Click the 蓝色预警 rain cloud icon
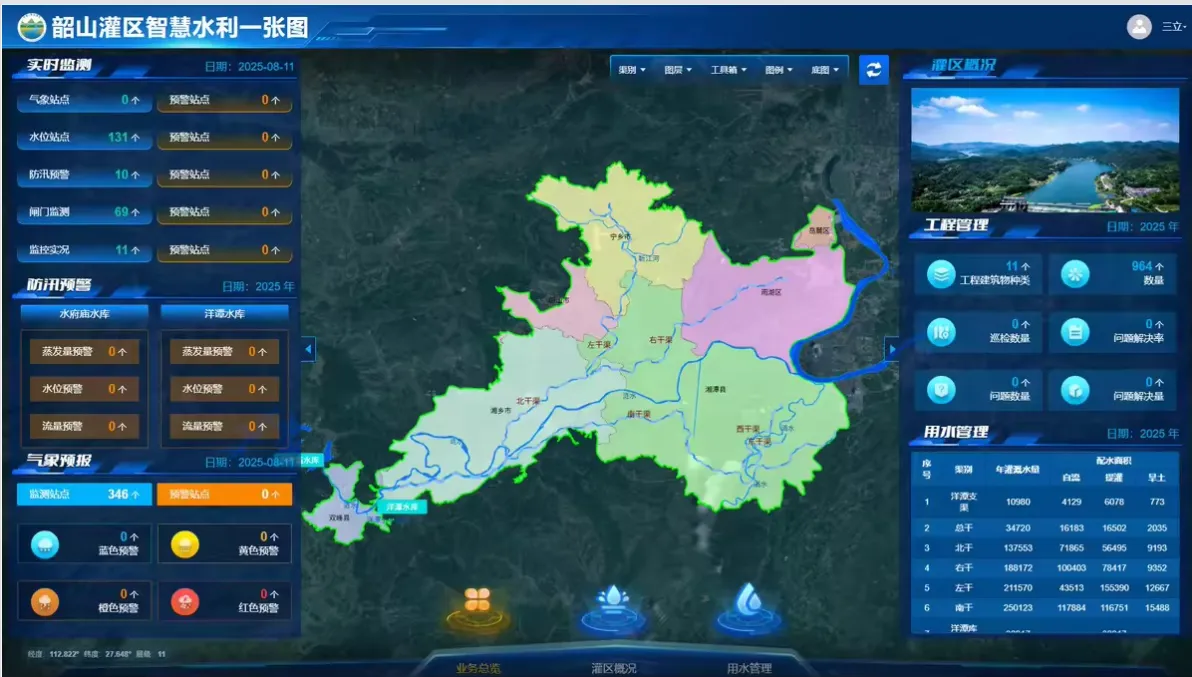This screenshot has width=1192, height=677. click(45, 544)
